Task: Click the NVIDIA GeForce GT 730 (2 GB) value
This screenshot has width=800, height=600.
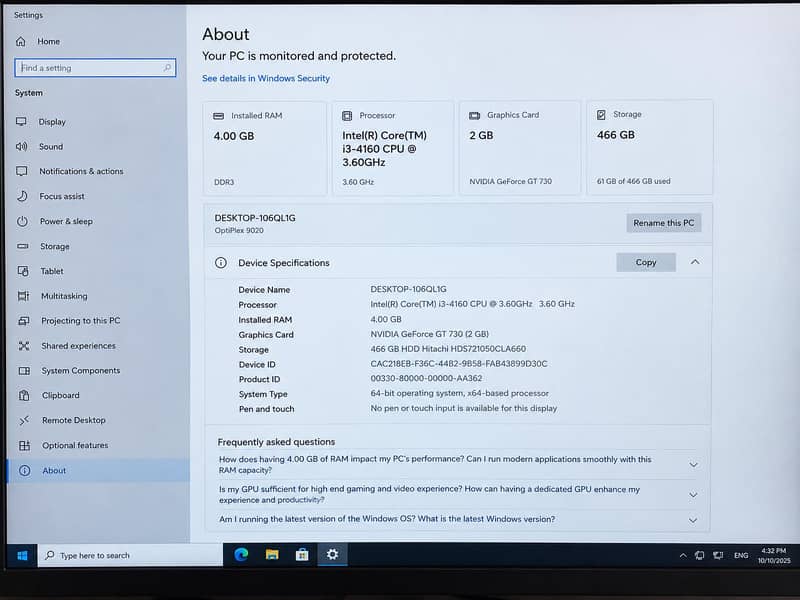Action: (430, 334)
